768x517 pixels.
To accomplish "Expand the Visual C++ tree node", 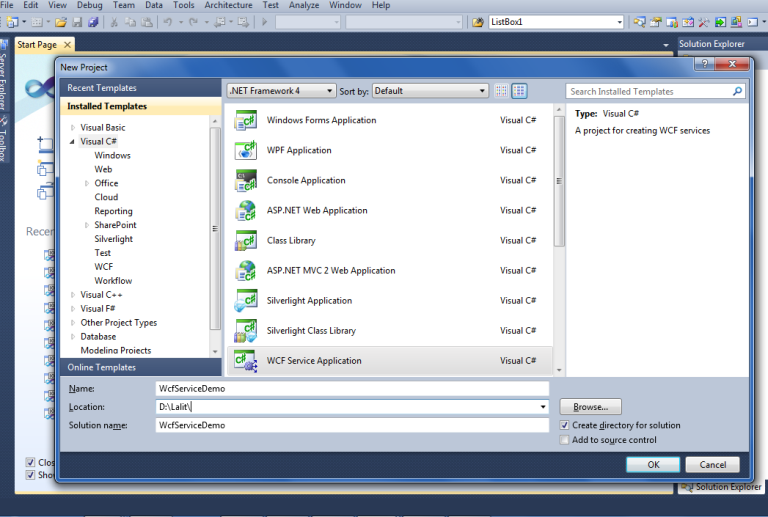I will (72, 295).
